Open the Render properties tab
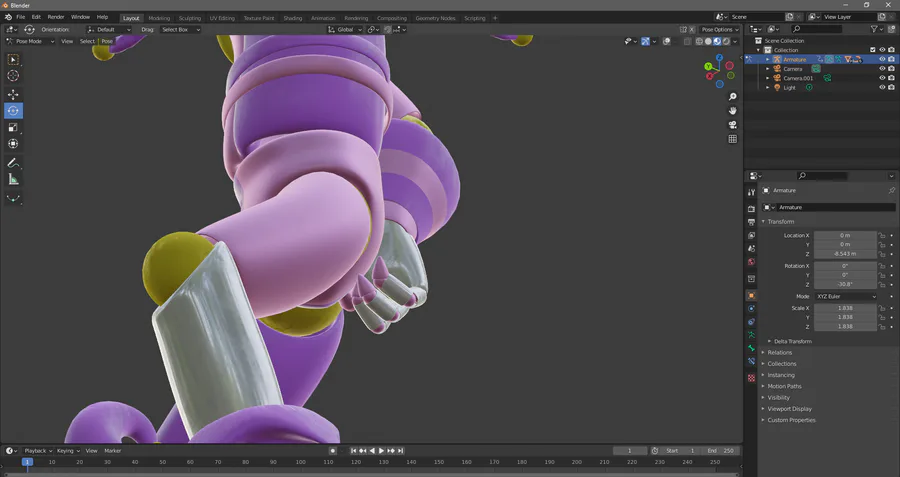 pos(751,209)
